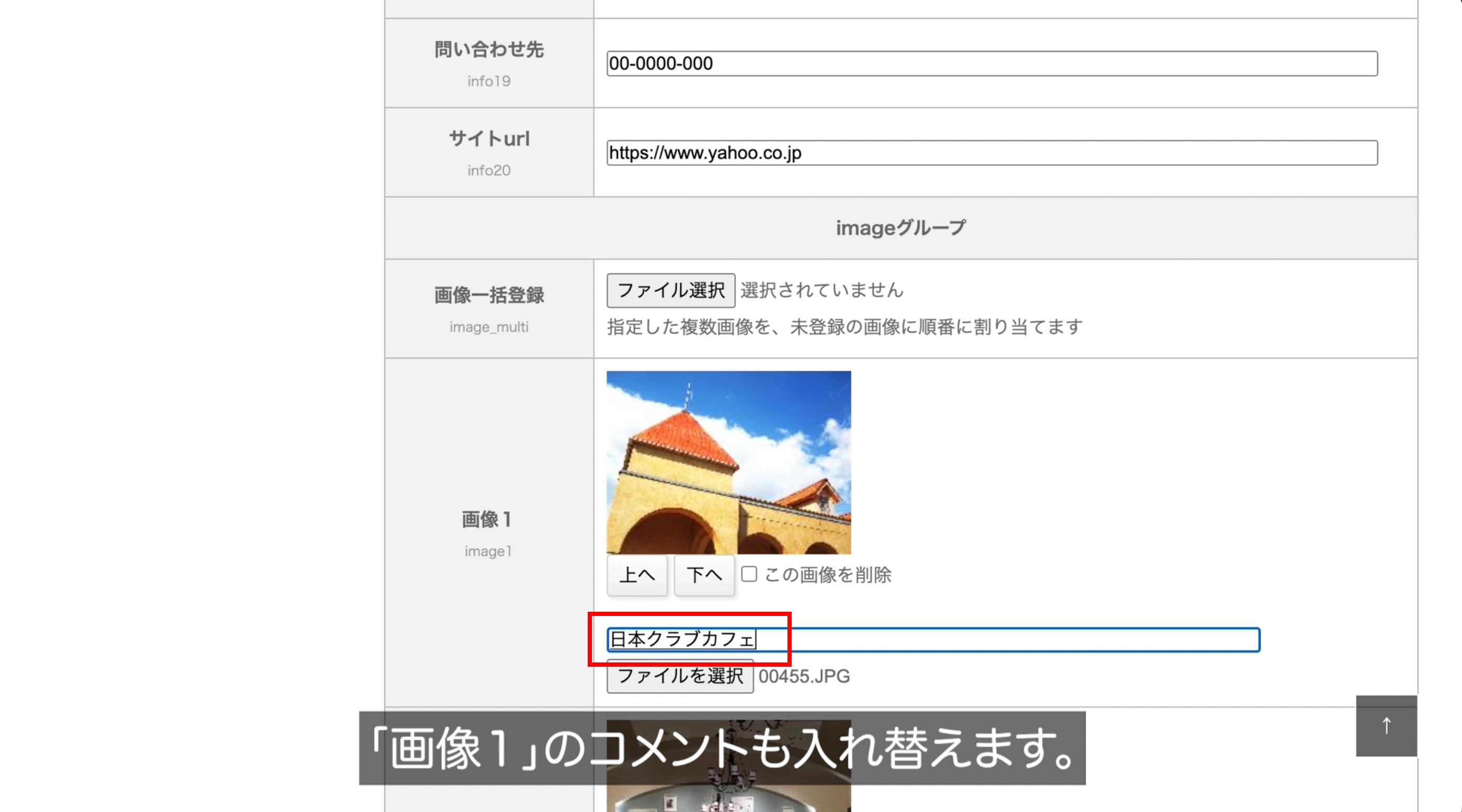Click ファイル選択 for bulk image upload
The height and width of the screenshot is (812, 1462).
[x=670, y=291]
